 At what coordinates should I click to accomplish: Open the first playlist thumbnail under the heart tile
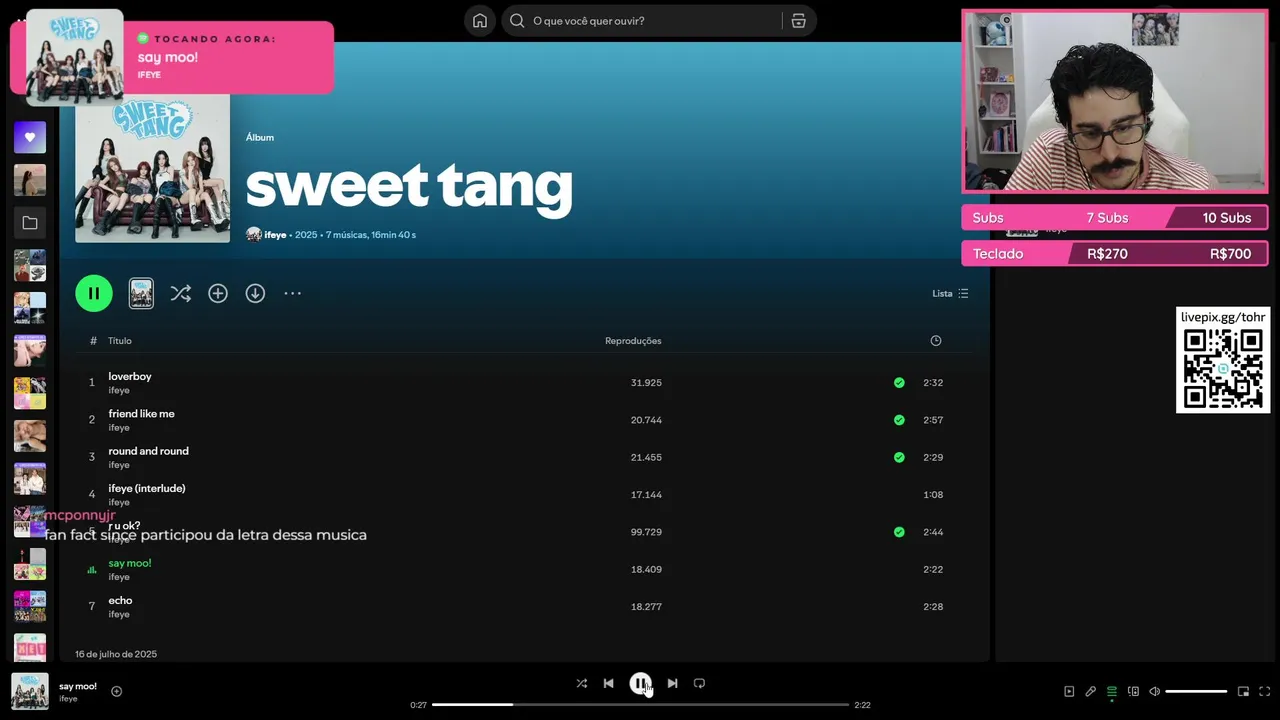click(x=30, y=180)
